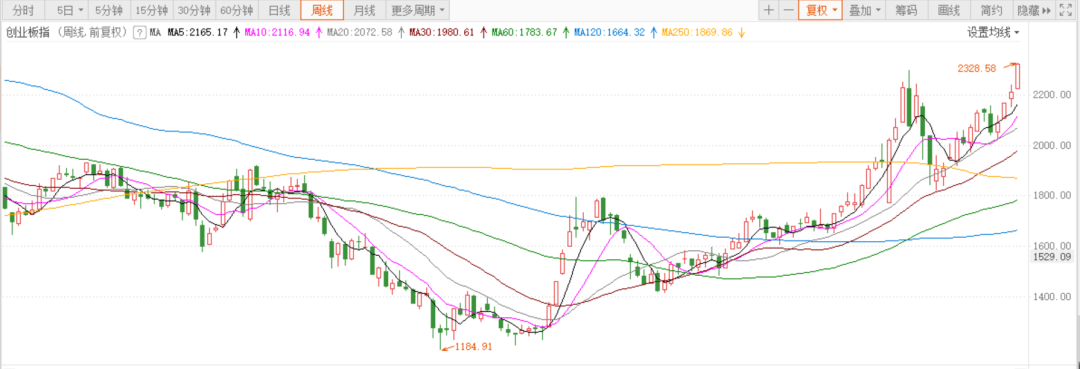The width and height of the screenshot is (1080, 369).
Task: Click the 1184.91 low price marker
Action: [x=472, y=347]
